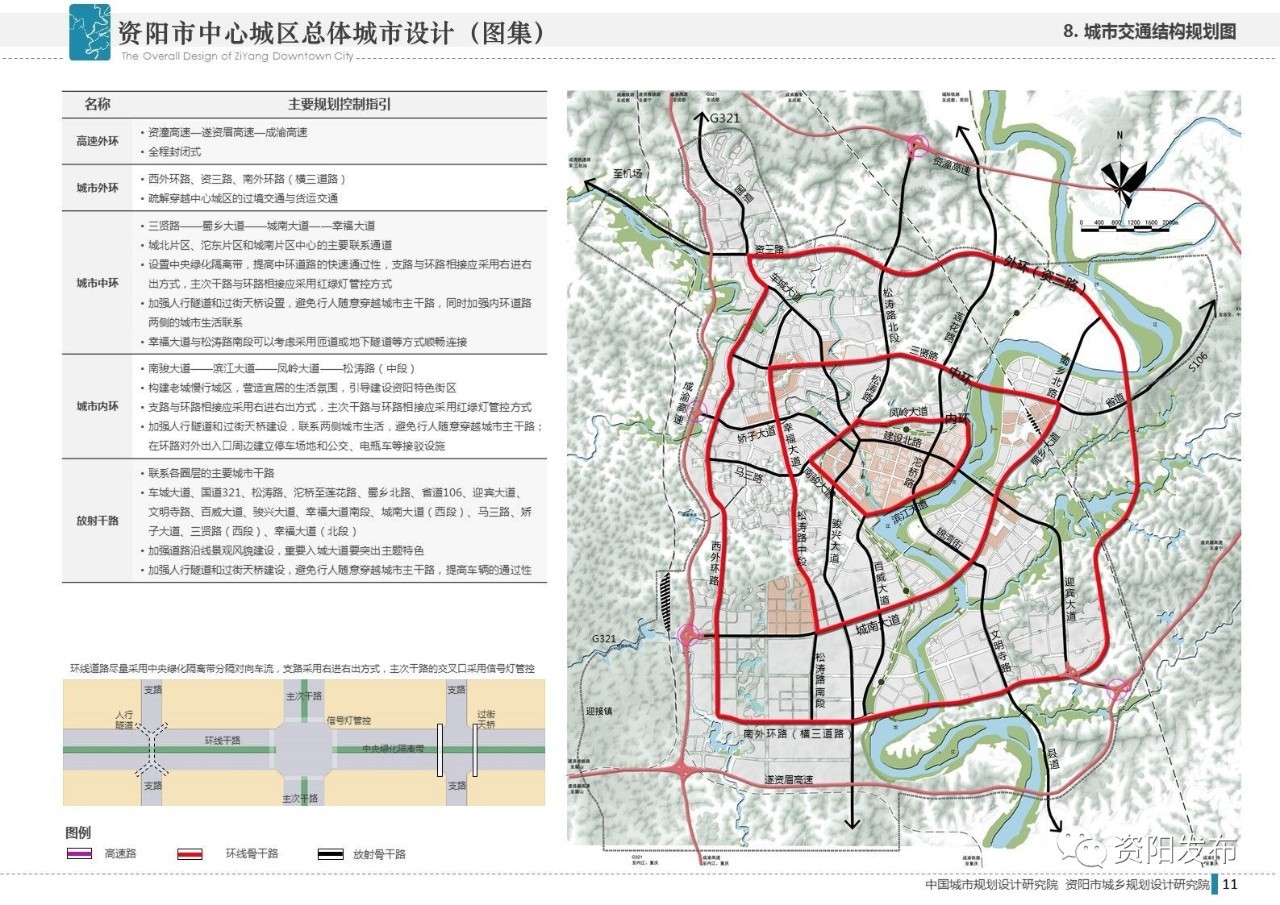Click the 资阳市城乡规划设计研究院 footer text
This screenshot has height=905, width=1280.
1138,885
